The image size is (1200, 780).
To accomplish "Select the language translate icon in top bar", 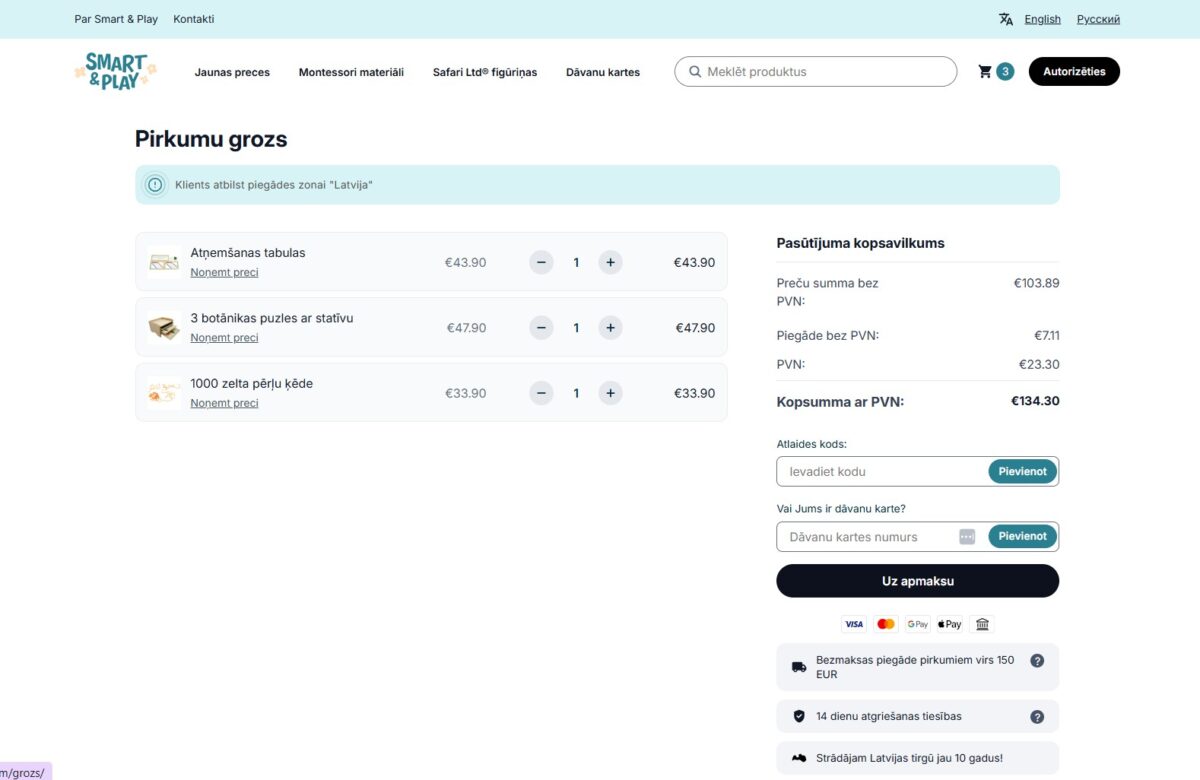I will pos(1005,18).
